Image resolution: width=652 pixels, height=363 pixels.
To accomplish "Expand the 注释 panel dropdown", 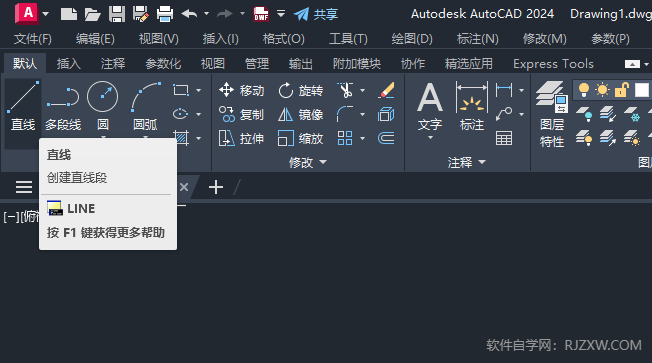I will pos(467,162).
